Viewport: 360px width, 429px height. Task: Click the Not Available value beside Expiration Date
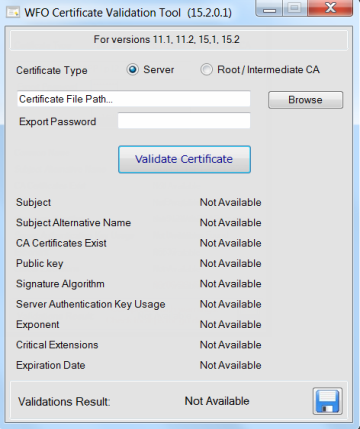(x=231, y=365)
